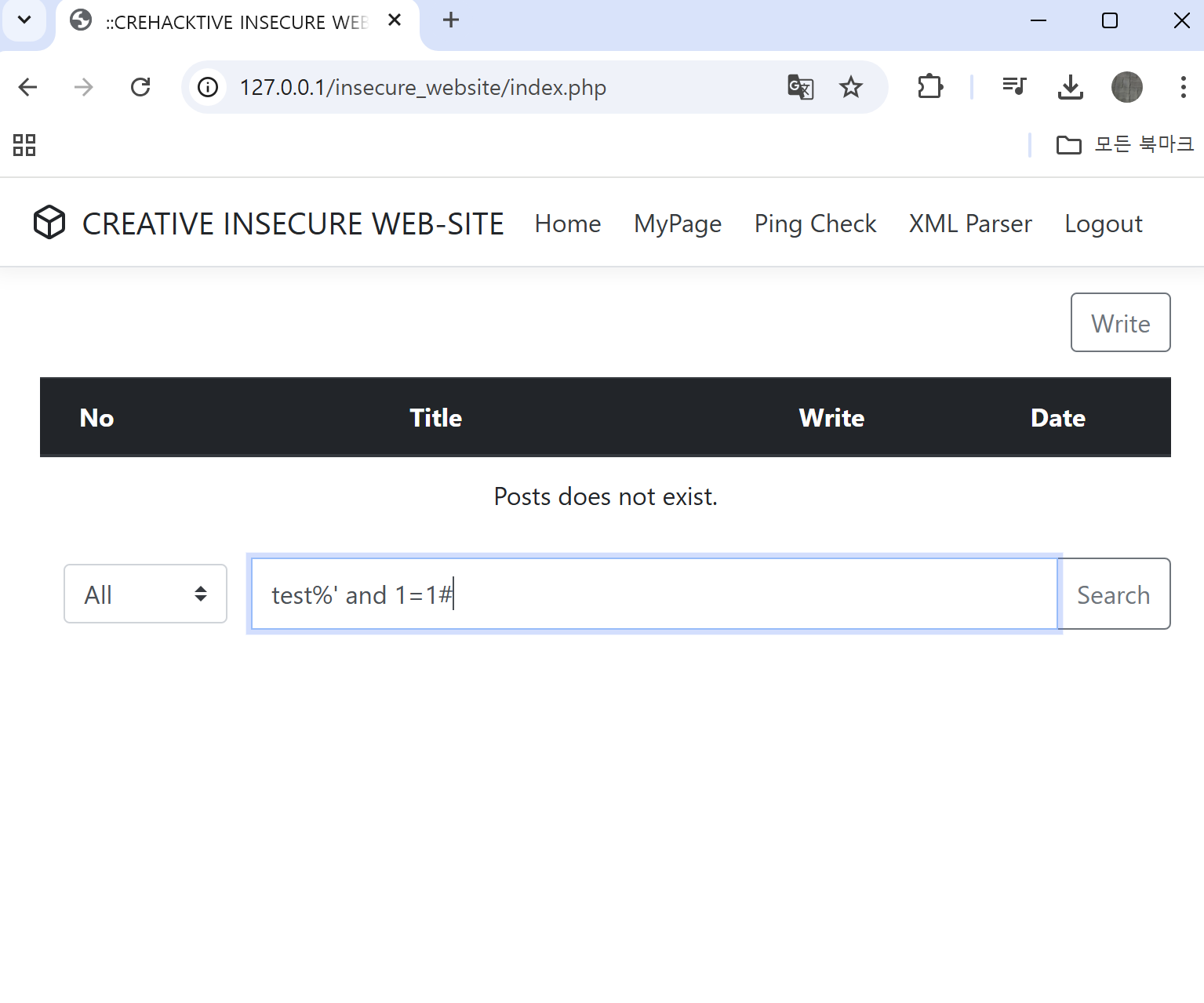Maximize the browser window
Viewport: 1204px width, 1003px height.
[1110, 20]
